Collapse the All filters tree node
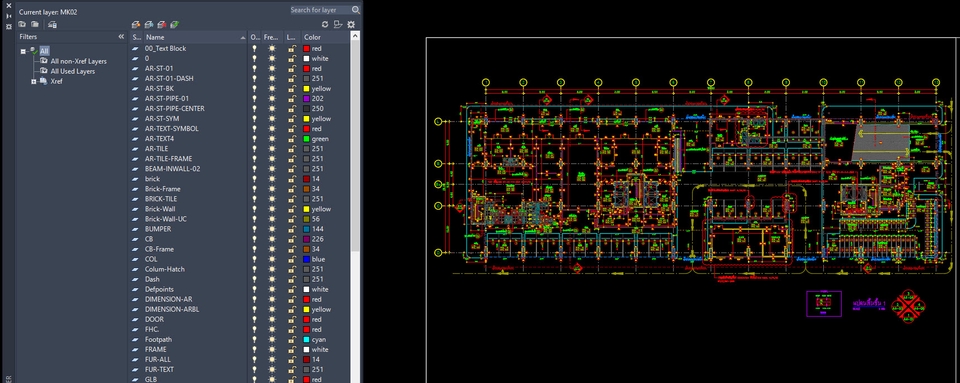The image size is (960, 383). click(x=23, y=51)
